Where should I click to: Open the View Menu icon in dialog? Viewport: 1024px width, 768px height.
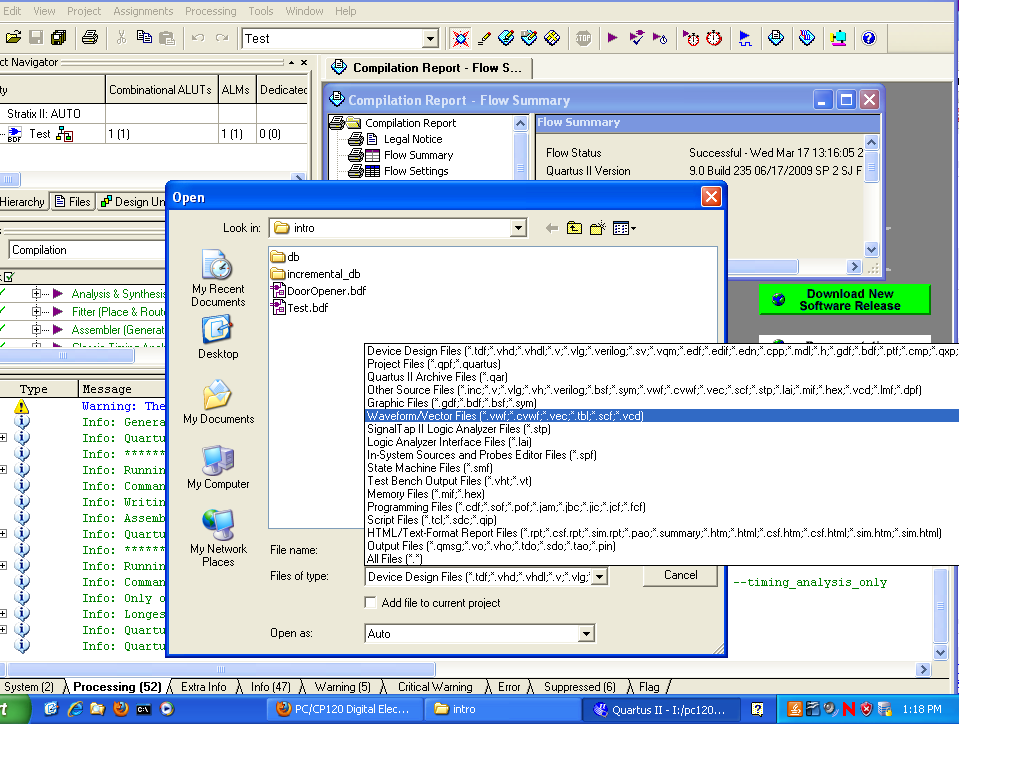click(x=624, y=228)
